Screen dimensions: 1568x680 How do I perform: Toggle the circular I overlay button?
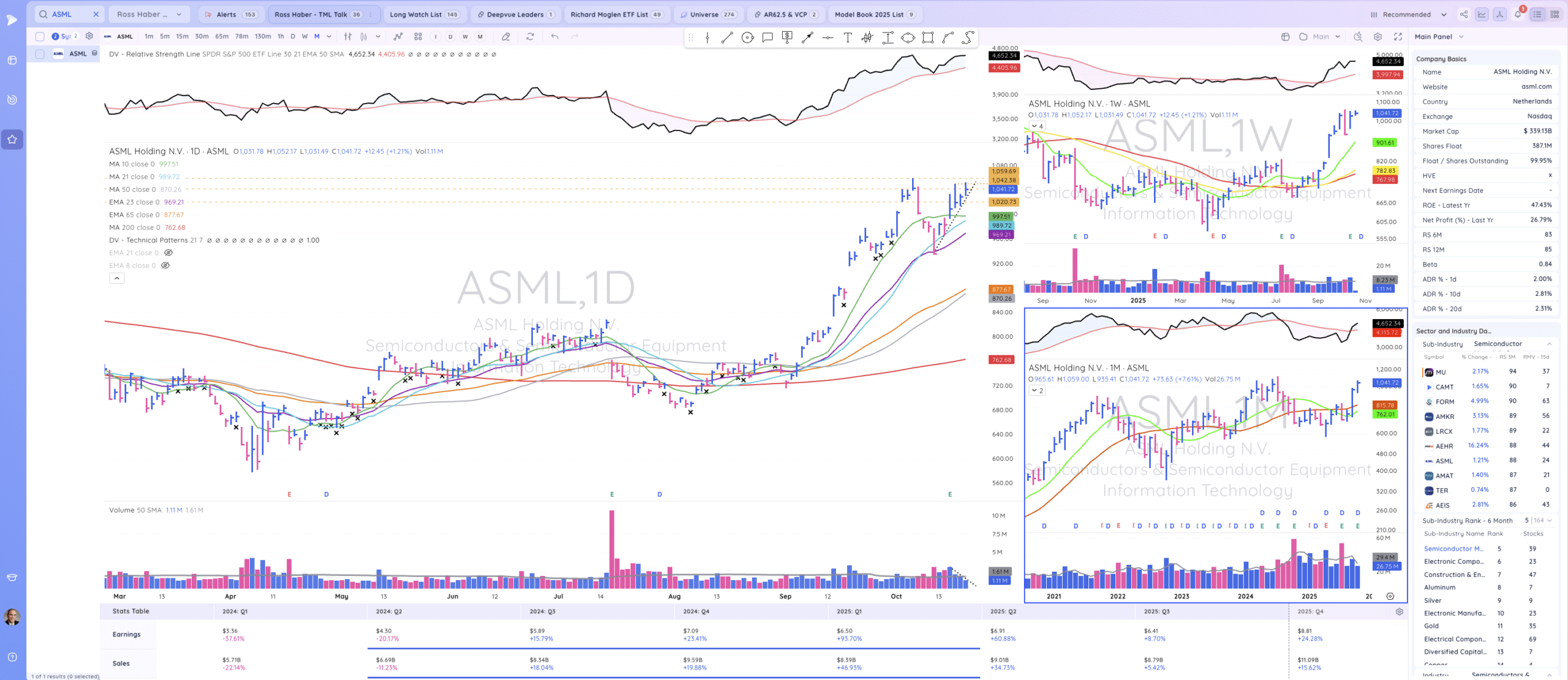point(436,37)
